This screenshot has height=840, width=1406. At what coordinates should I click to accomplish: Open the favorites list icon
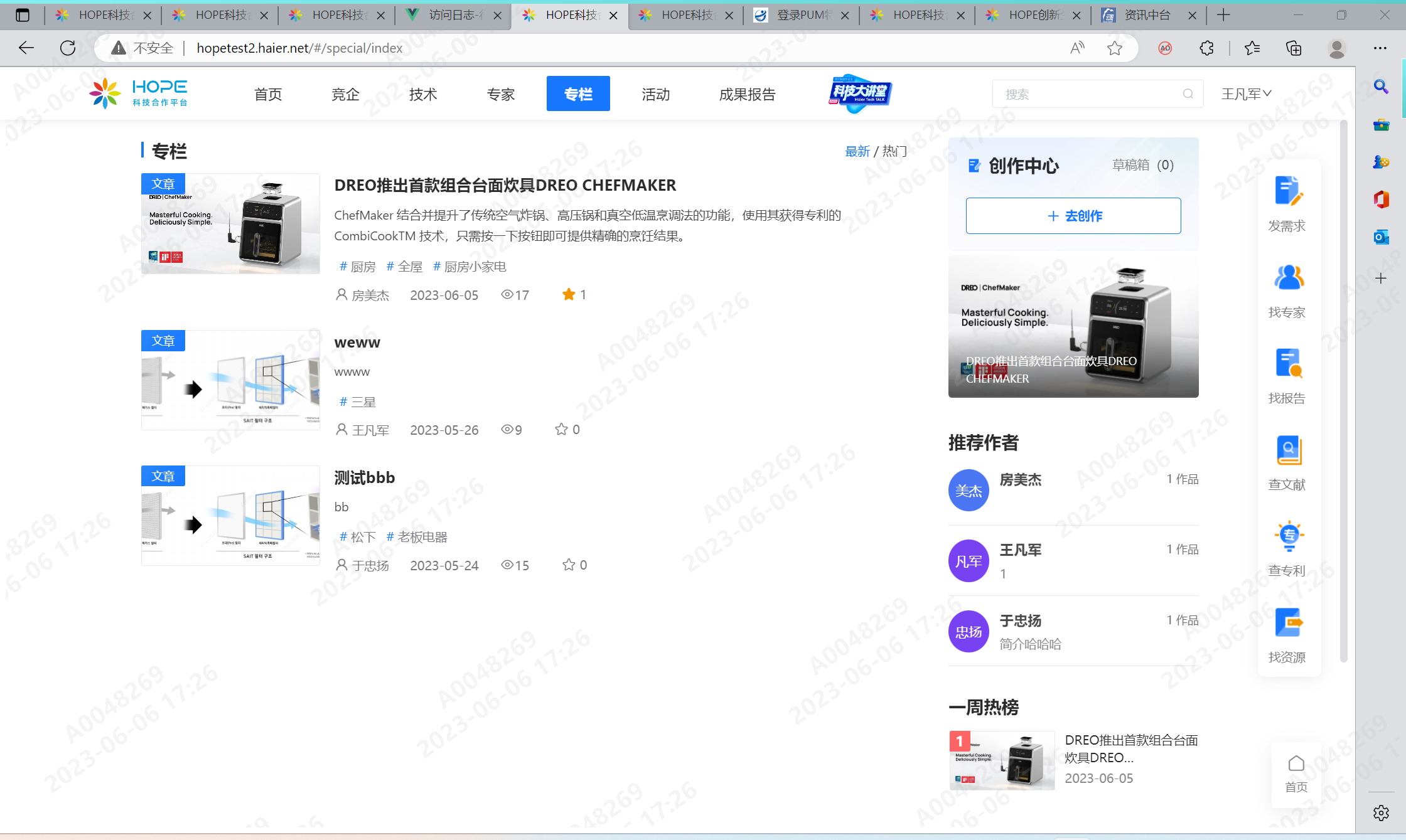[1252, 48]
